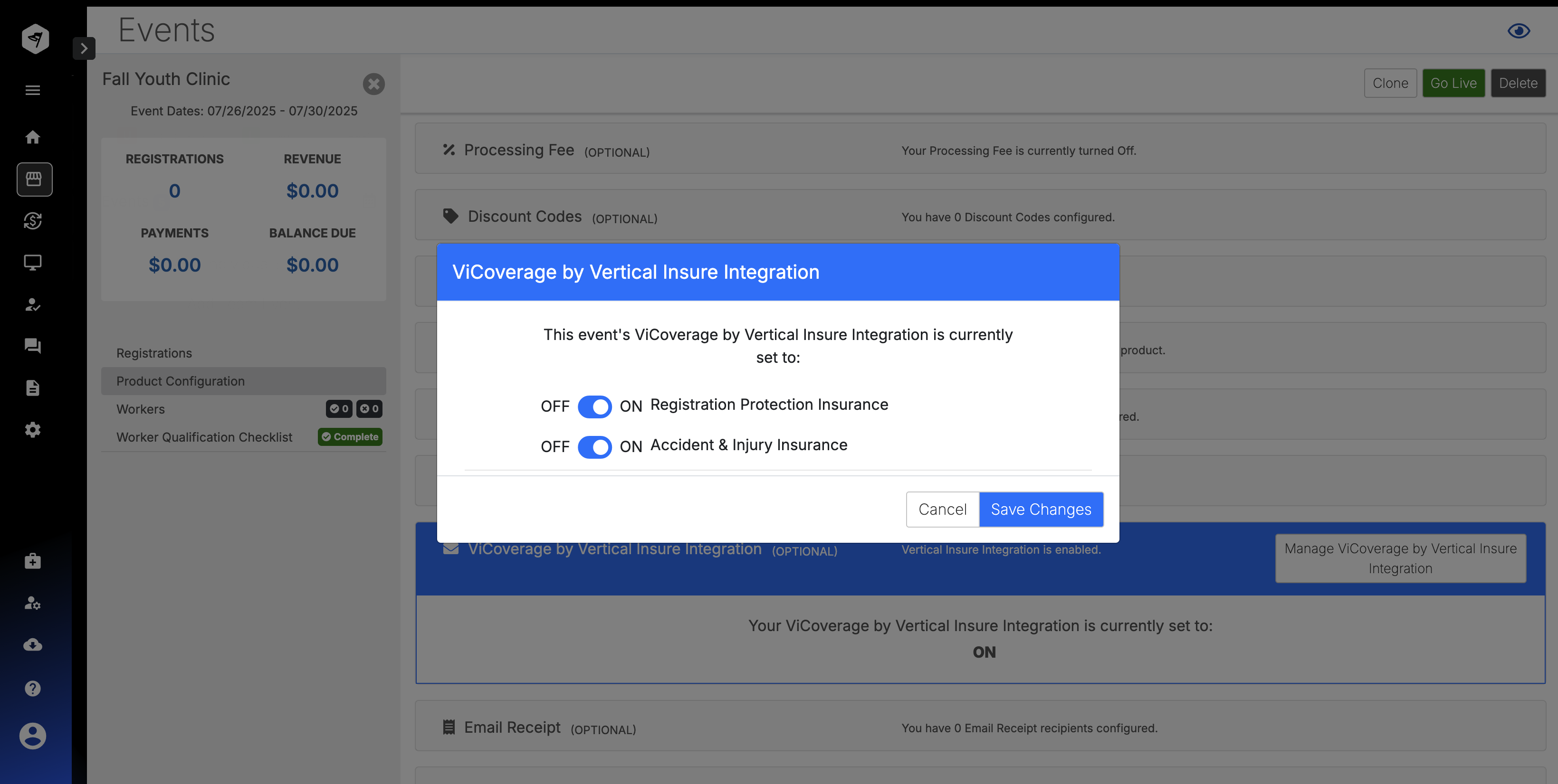The width and height of the screenshot is (1558, 784).
Task: Click the REVENUE $0.00 value
Action: [312, 191]
